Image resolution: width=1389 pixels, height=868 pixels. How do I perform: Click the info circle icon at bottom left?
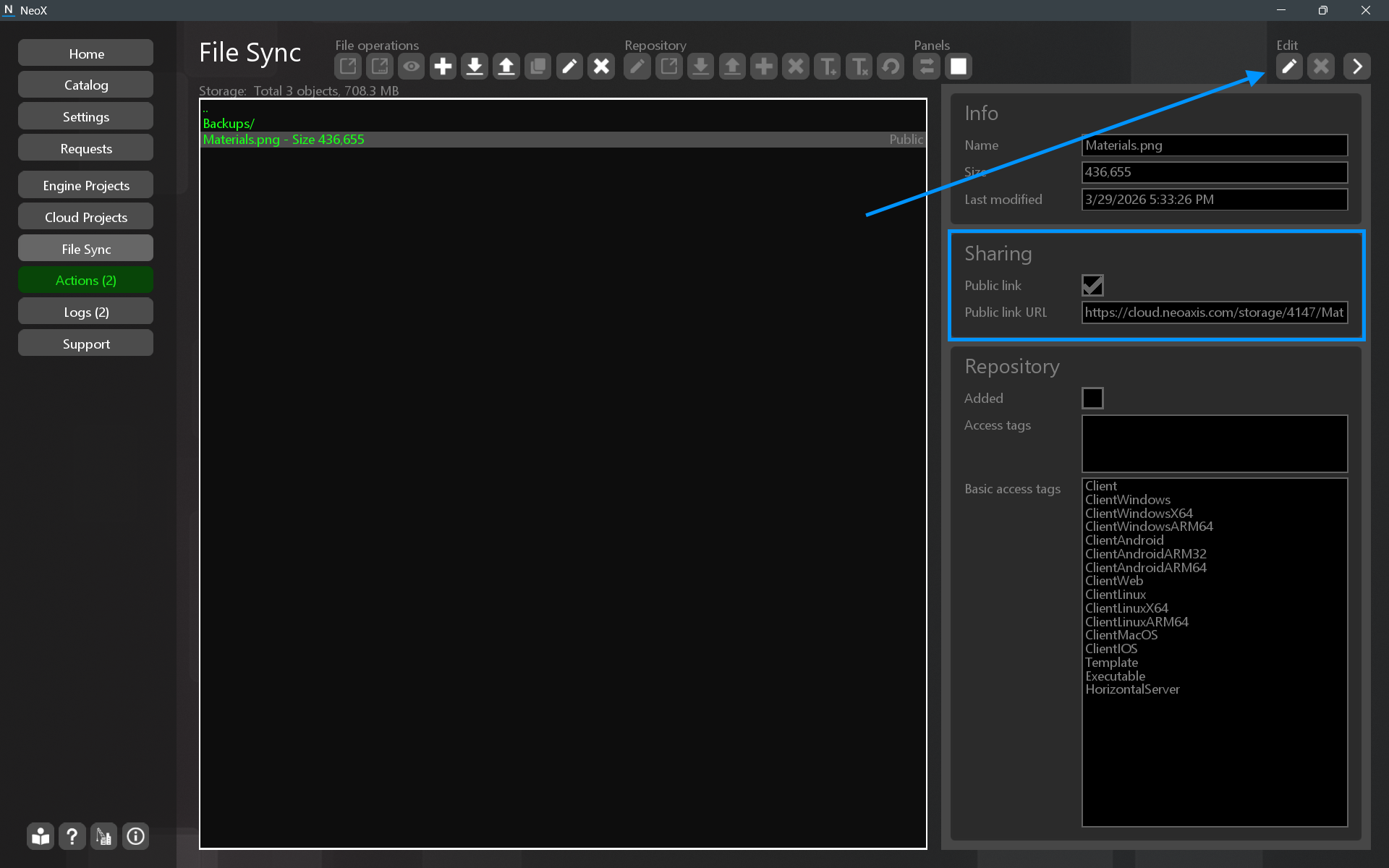point(135,837)
